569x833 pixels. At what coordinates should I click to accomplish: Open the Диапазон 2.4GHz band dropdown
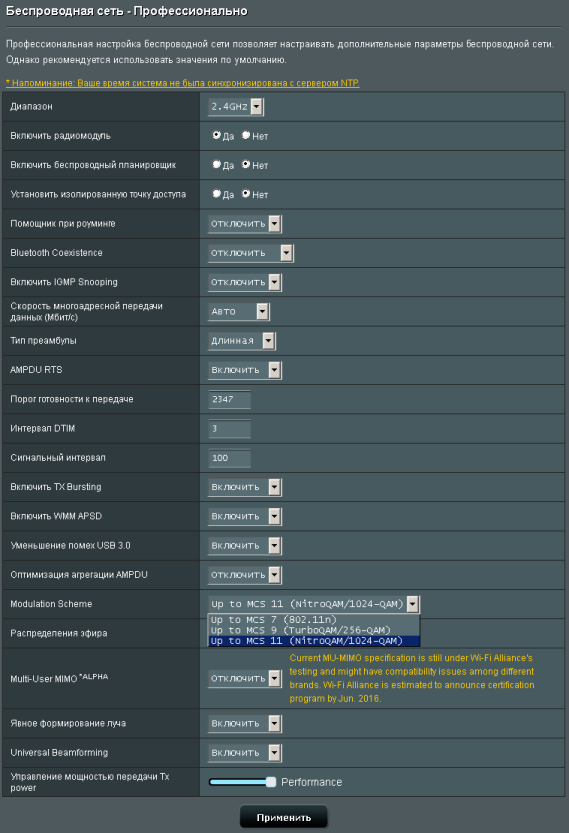pyautogui.click(x=236, y=107)
